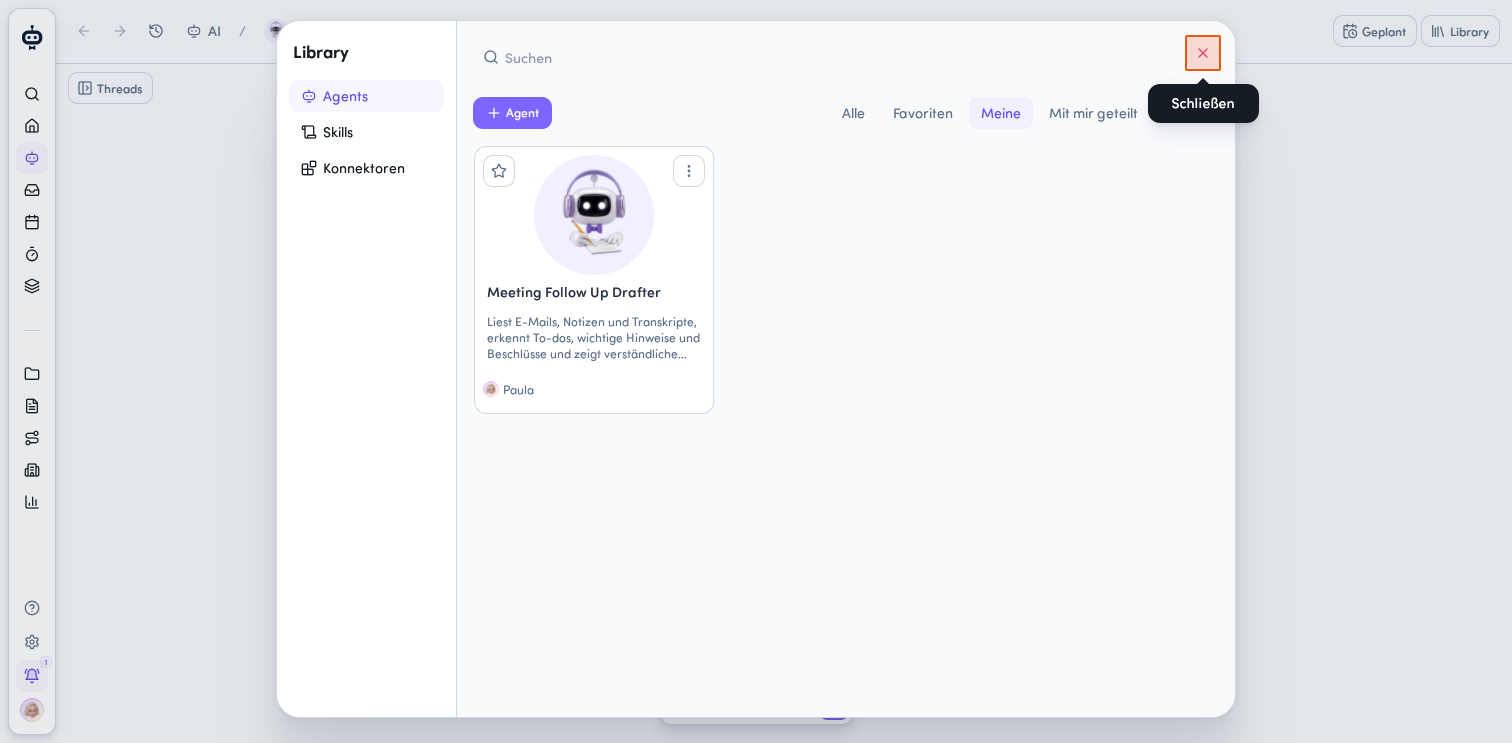Favorite the Meeting Follow Up Drafter agent
The image size is (1512, 743).
[499, 171]
